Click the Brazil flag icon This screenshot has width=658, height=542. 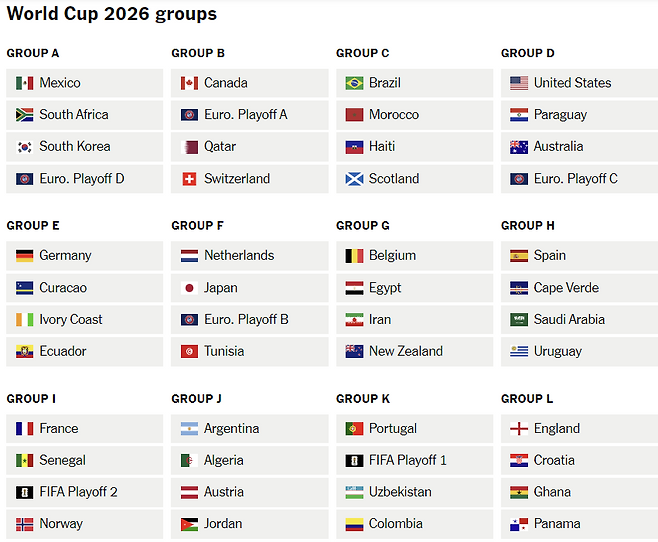tap(354, 83)
